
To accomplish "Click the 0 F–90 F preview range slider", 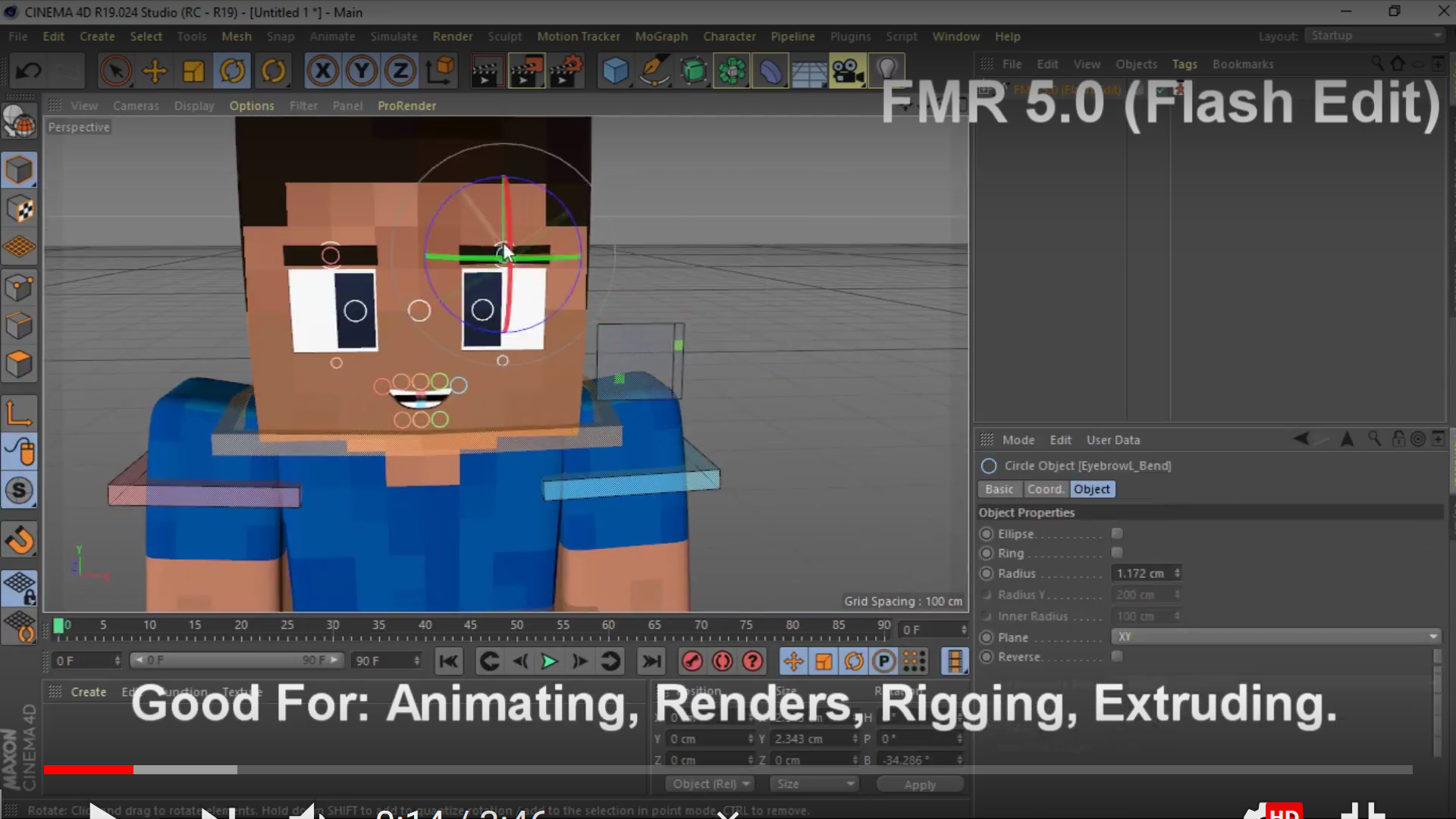I will tap(236, 661).
